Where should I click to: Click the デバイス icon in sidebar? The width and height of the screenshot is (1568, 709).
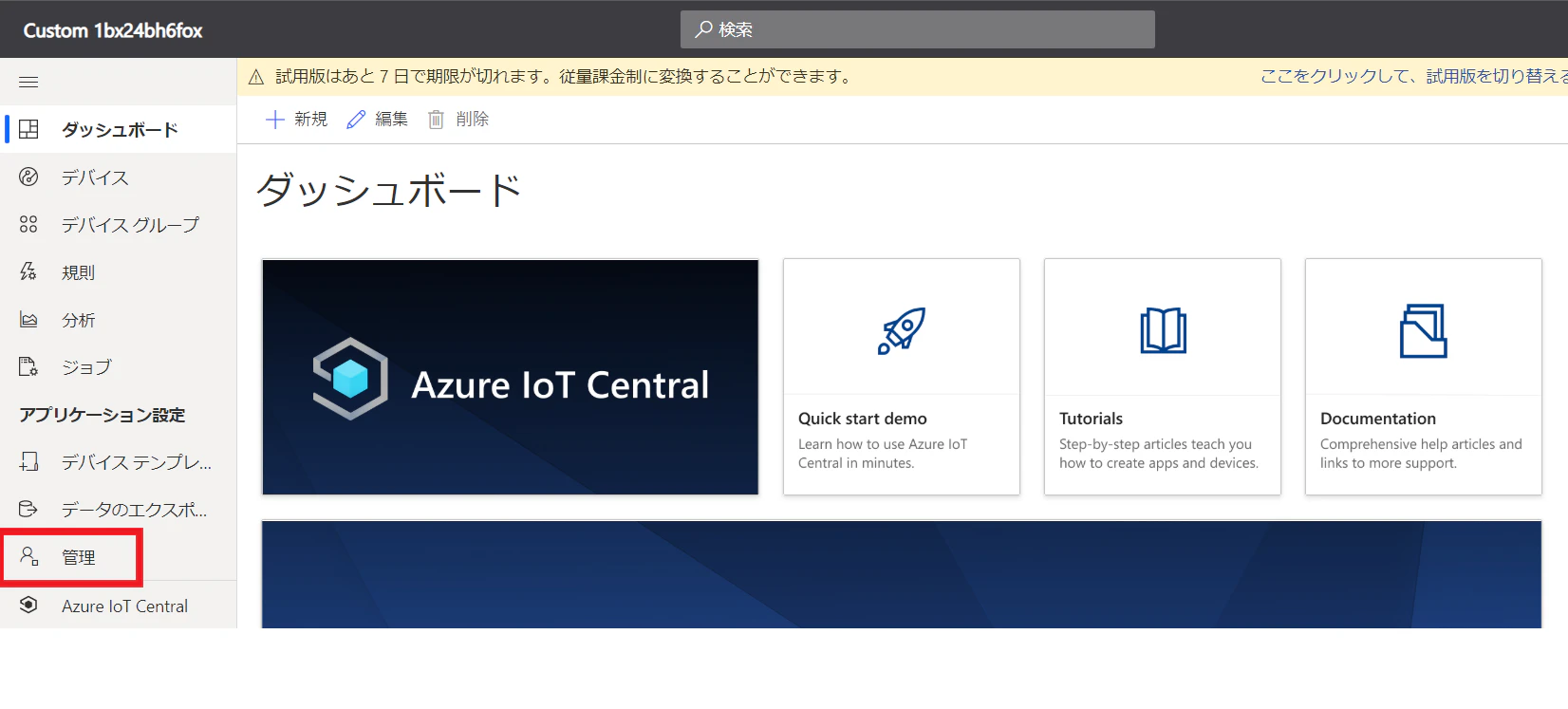[x=28, y=177]
